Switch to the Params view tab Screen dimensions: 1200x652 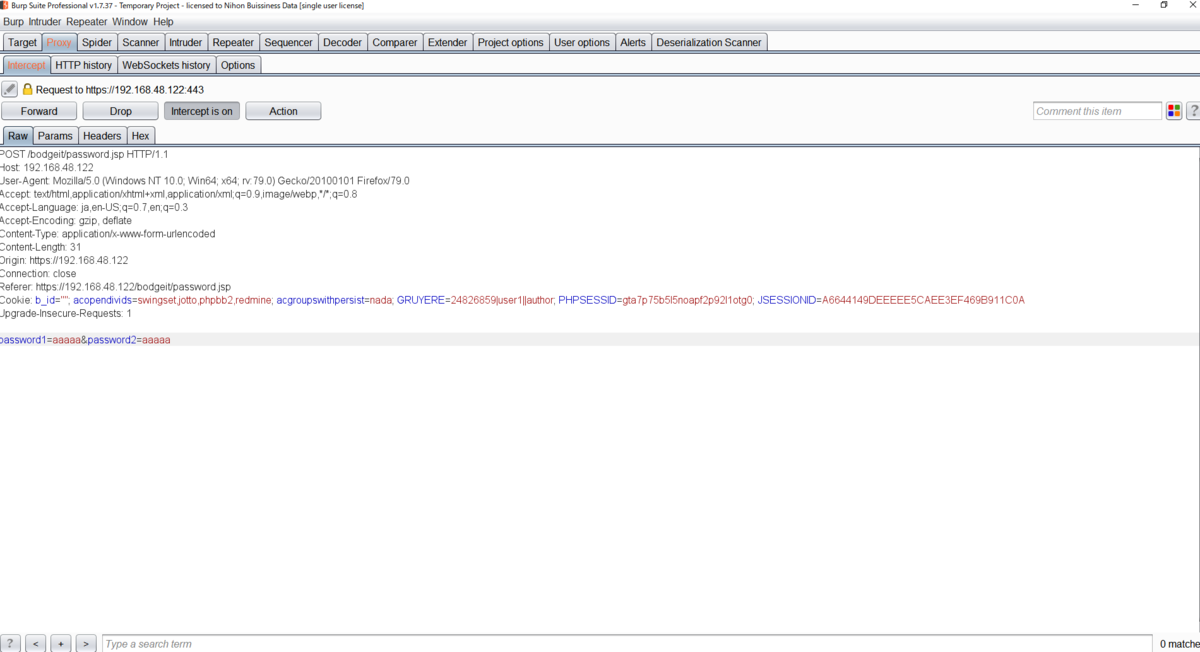[x=55, y=136]
